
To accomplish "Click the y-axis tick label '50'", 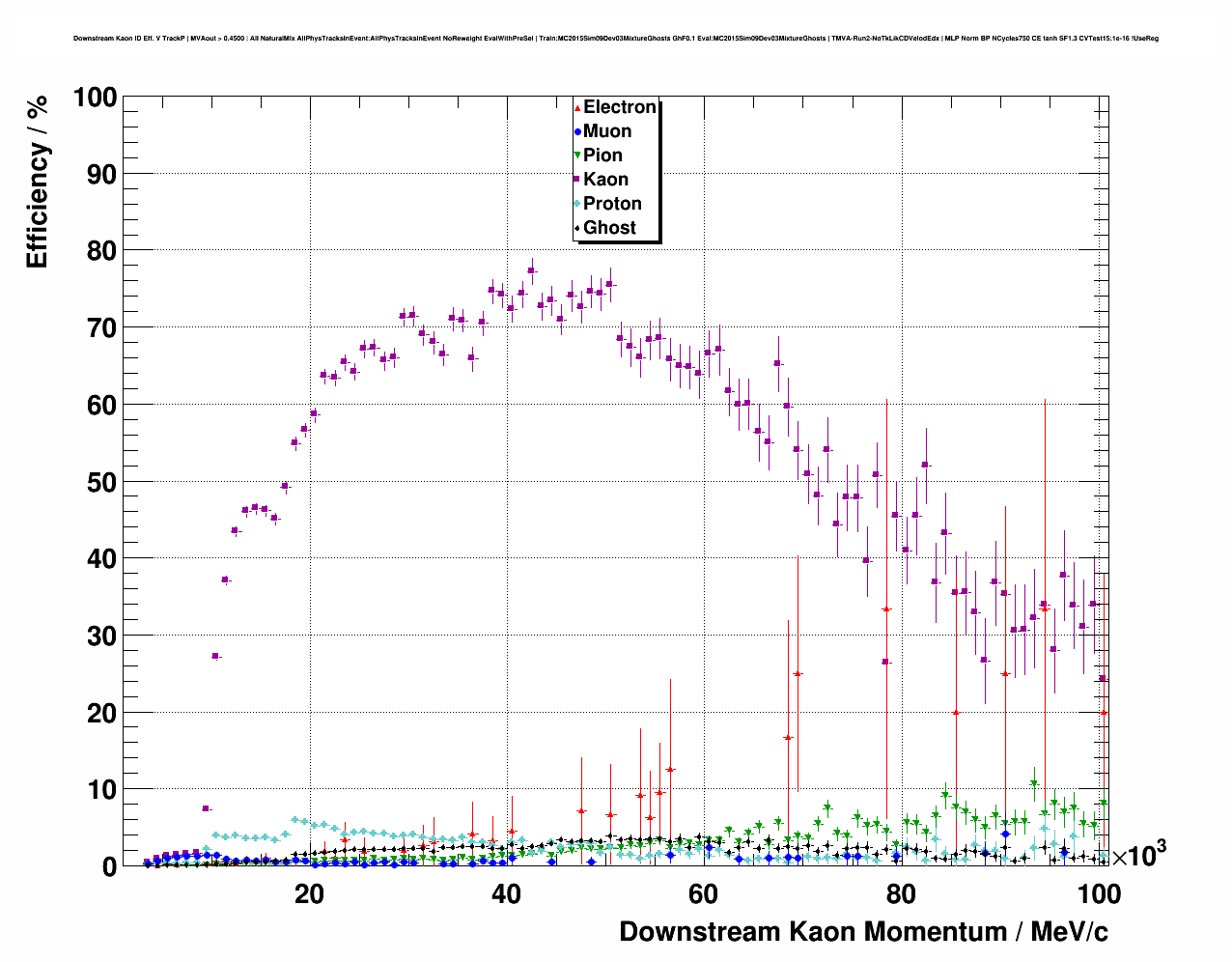I will click(x=101, y=482).
